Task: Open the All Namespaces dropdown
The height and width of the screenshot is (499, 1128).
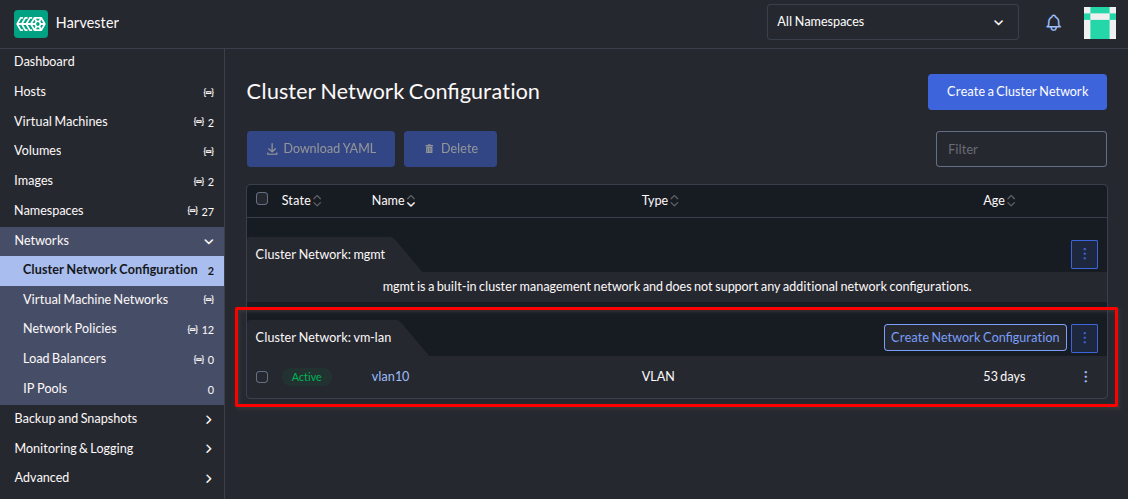Action: [x=892, y=22]
